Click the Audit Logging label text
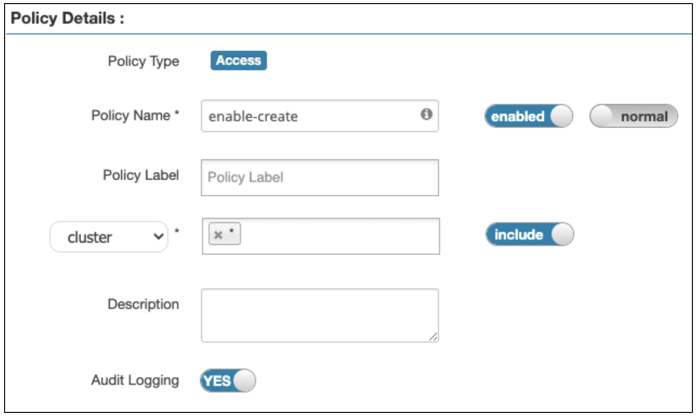Image resolution: width=698 pixels, height=417 pixels. tap(135, 380)
